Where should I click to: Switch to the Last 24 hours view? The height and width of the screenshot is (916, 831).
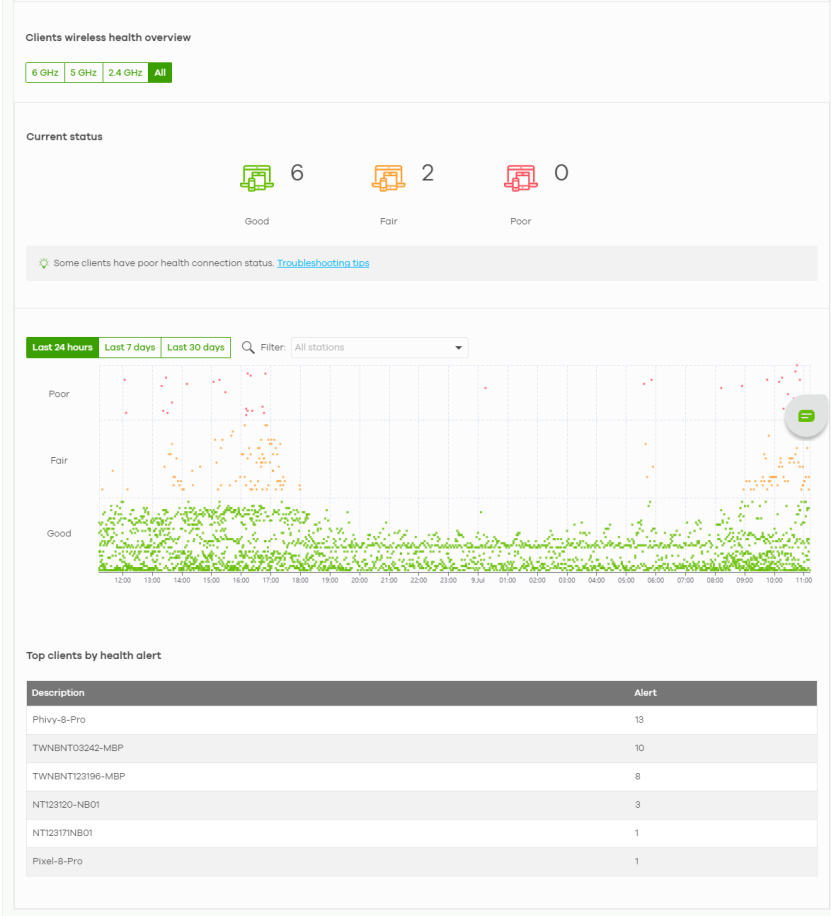(62, 348)
